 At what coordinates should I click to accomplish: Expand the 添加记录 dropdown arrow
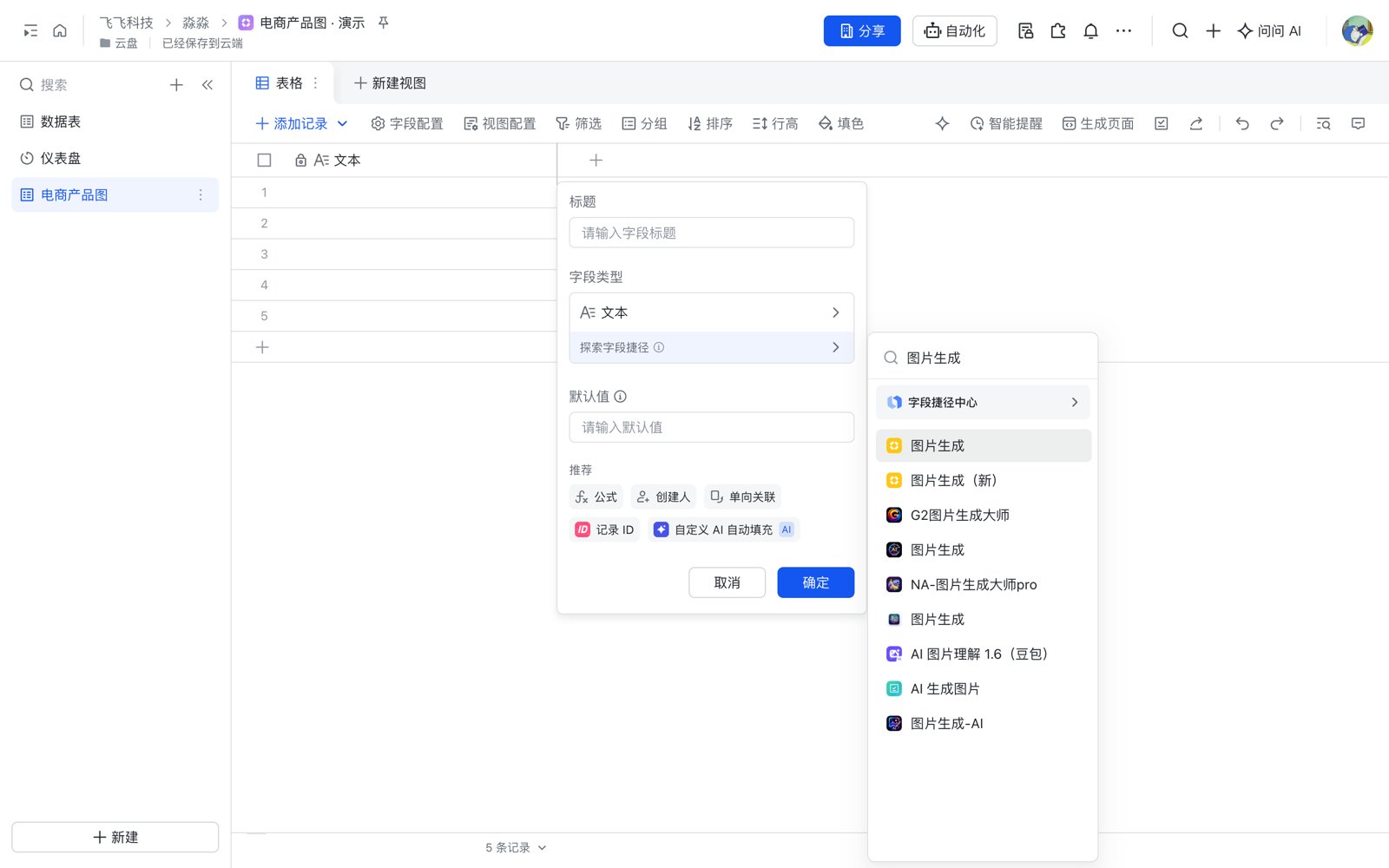click(342, 124)
